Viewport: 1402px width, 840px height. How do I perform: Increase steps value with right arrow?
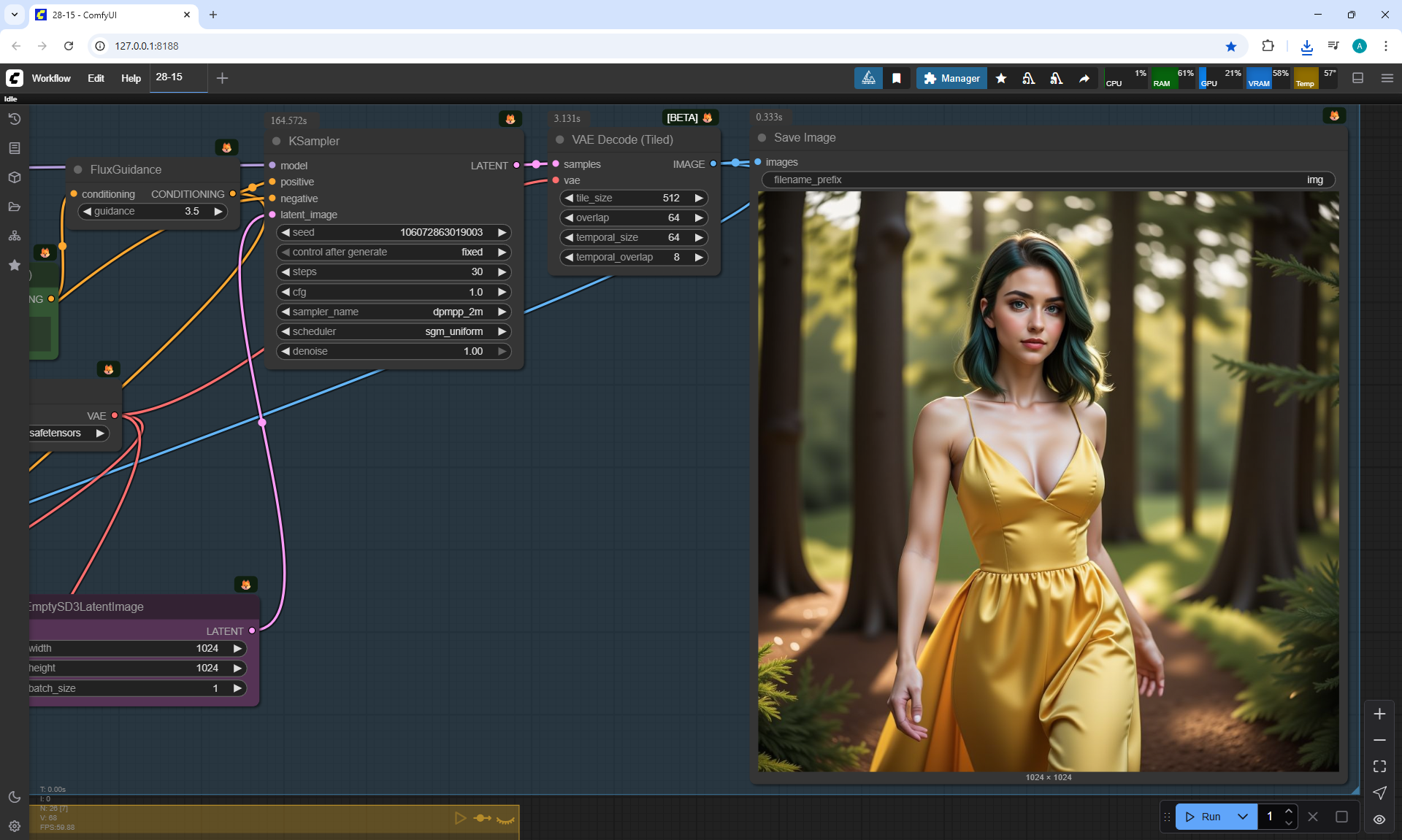point(502,271)
